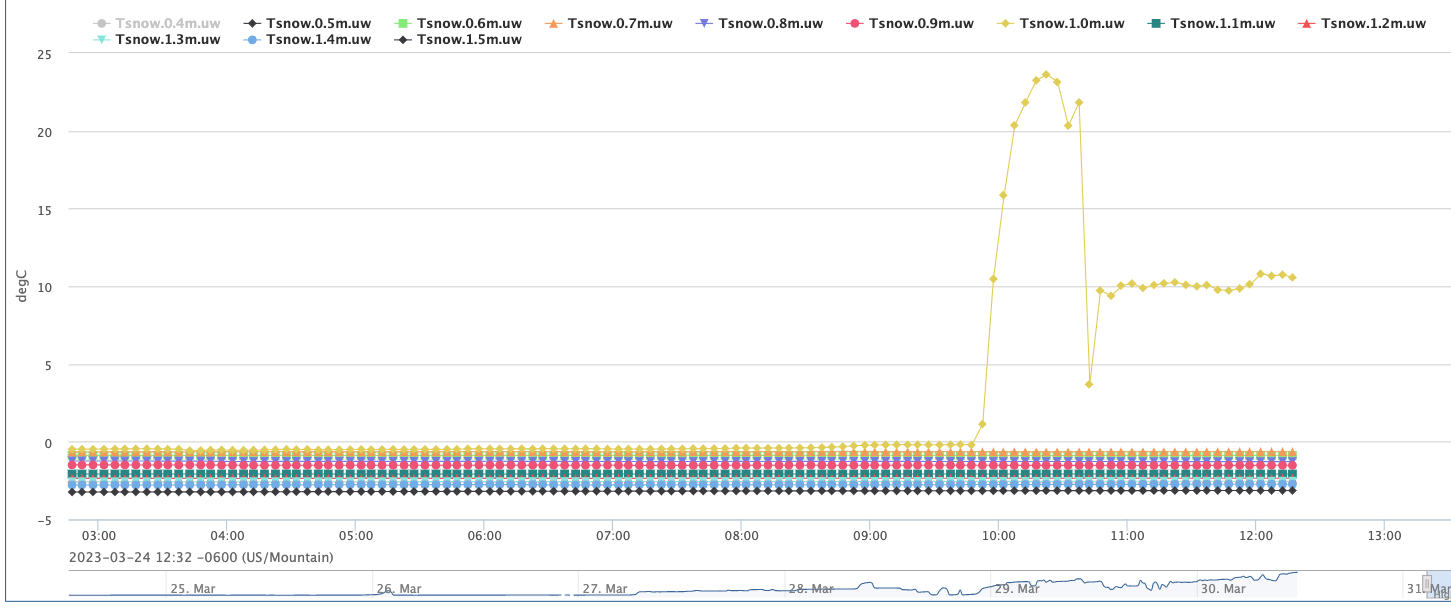Image resolution: width=1451 pixels, height=609 pixels.
Task: Click the Tsnow.1.5m.uw legend label
Action: tap(469, 40)
